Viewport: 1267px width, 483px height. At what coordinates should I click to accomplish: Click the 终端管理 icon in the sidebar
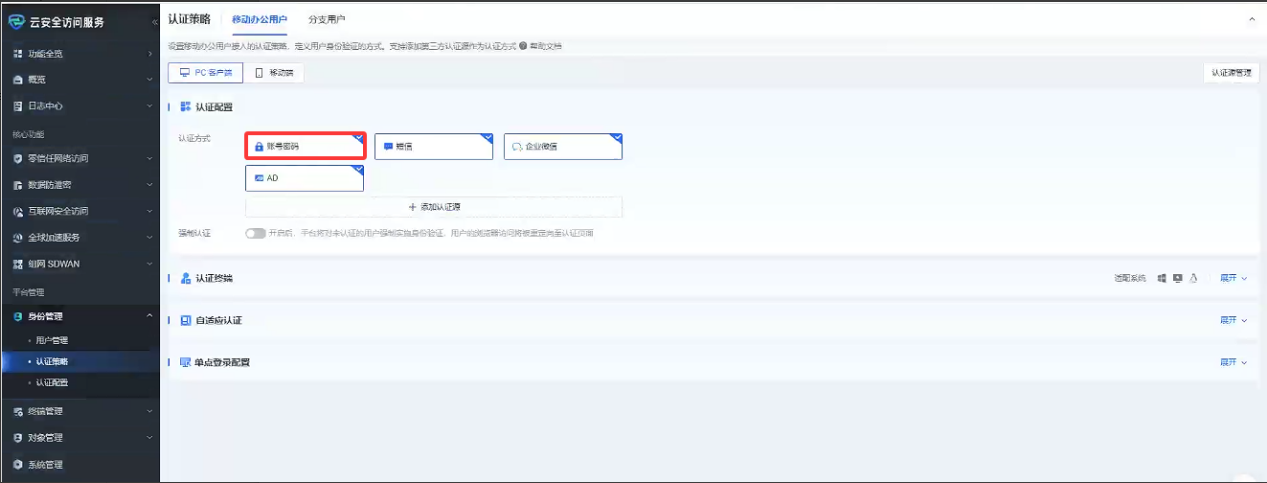18,411
